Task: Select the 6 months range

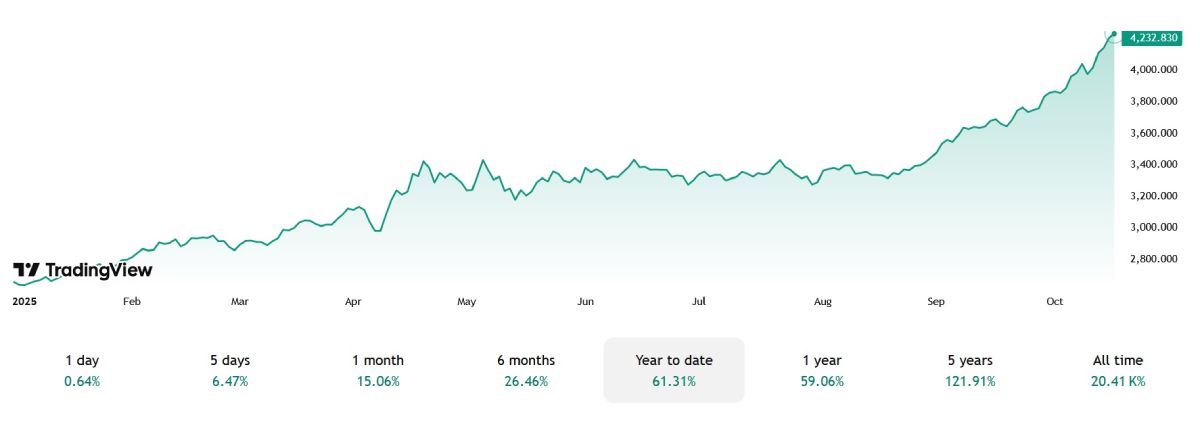Action: point(526,370)
